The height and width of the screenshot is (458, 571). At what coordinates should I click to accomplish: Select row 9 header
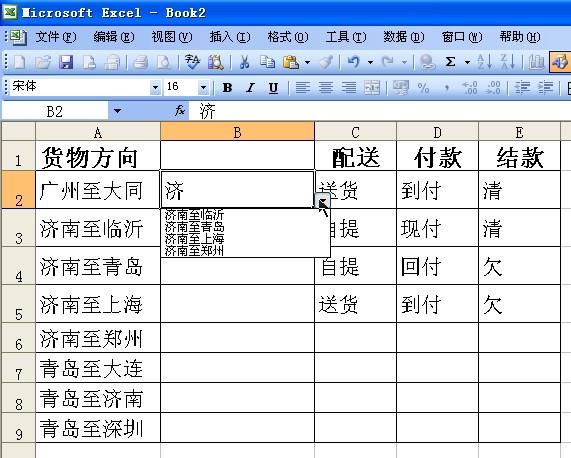(x=19, y=428)
